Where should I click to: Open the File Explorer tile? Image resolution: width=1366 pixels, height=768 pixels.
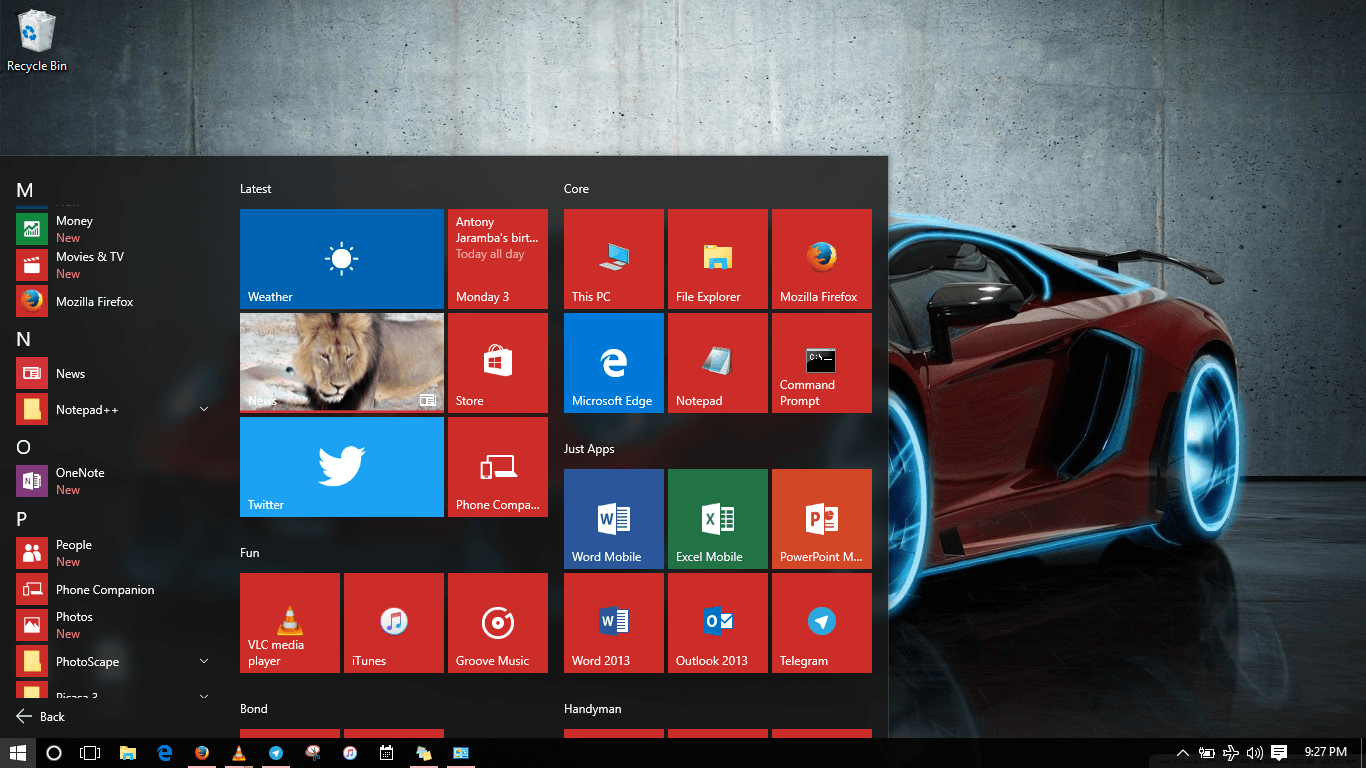click(x=718, y=259)
